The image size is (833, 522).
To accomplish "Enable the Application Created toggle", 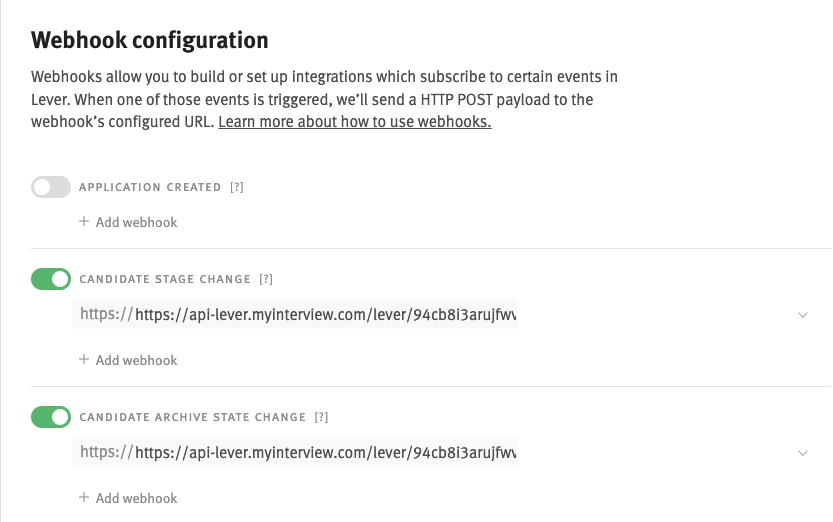I will coord(51,187).
